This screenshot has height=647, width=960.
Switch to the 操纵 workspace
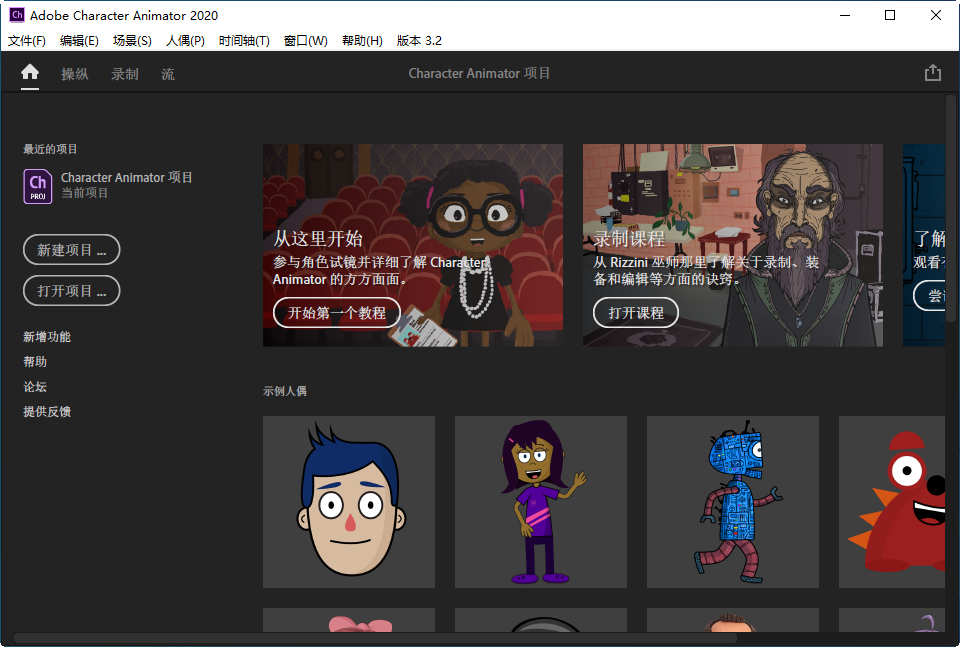pos(75,73)
